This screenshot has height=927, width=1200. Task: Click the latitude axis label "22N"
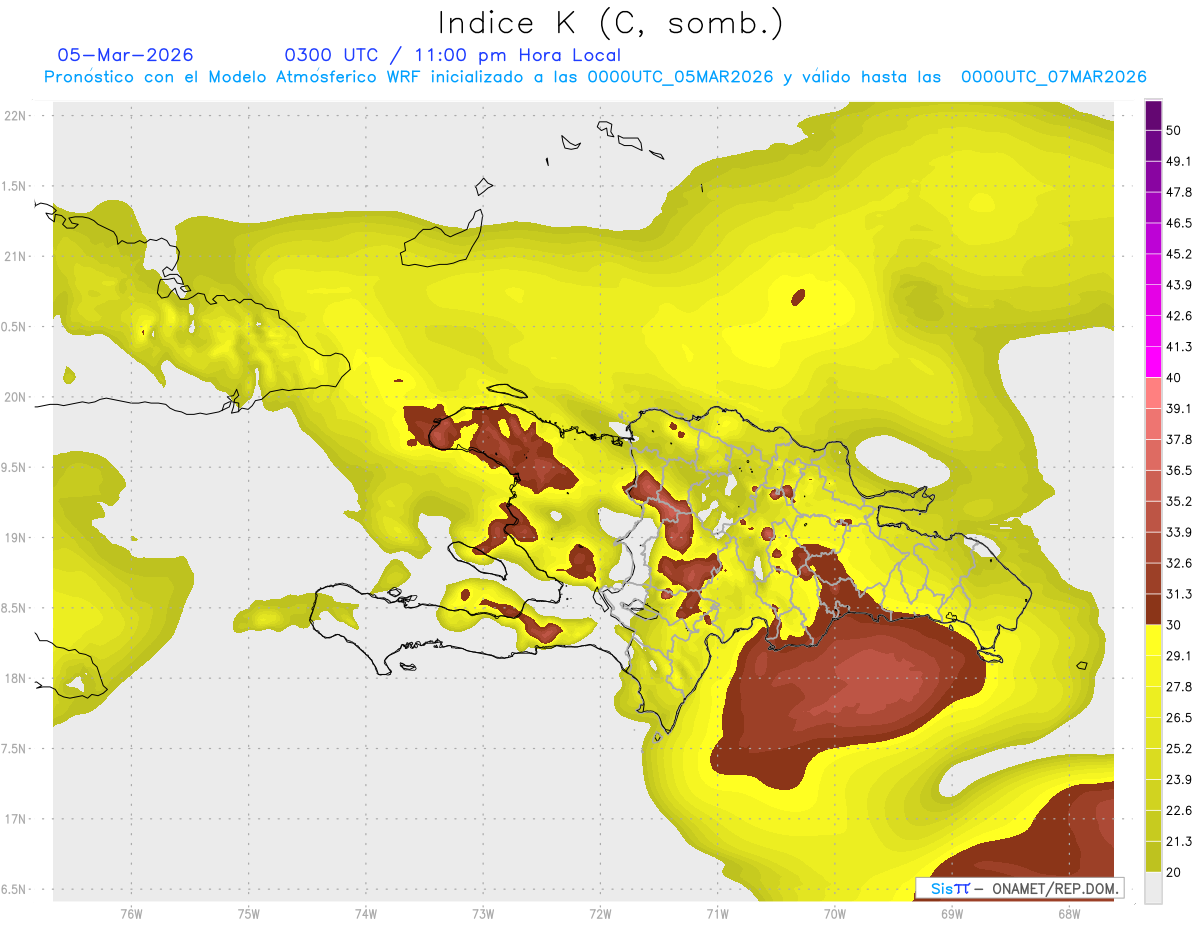coord(17,115)
